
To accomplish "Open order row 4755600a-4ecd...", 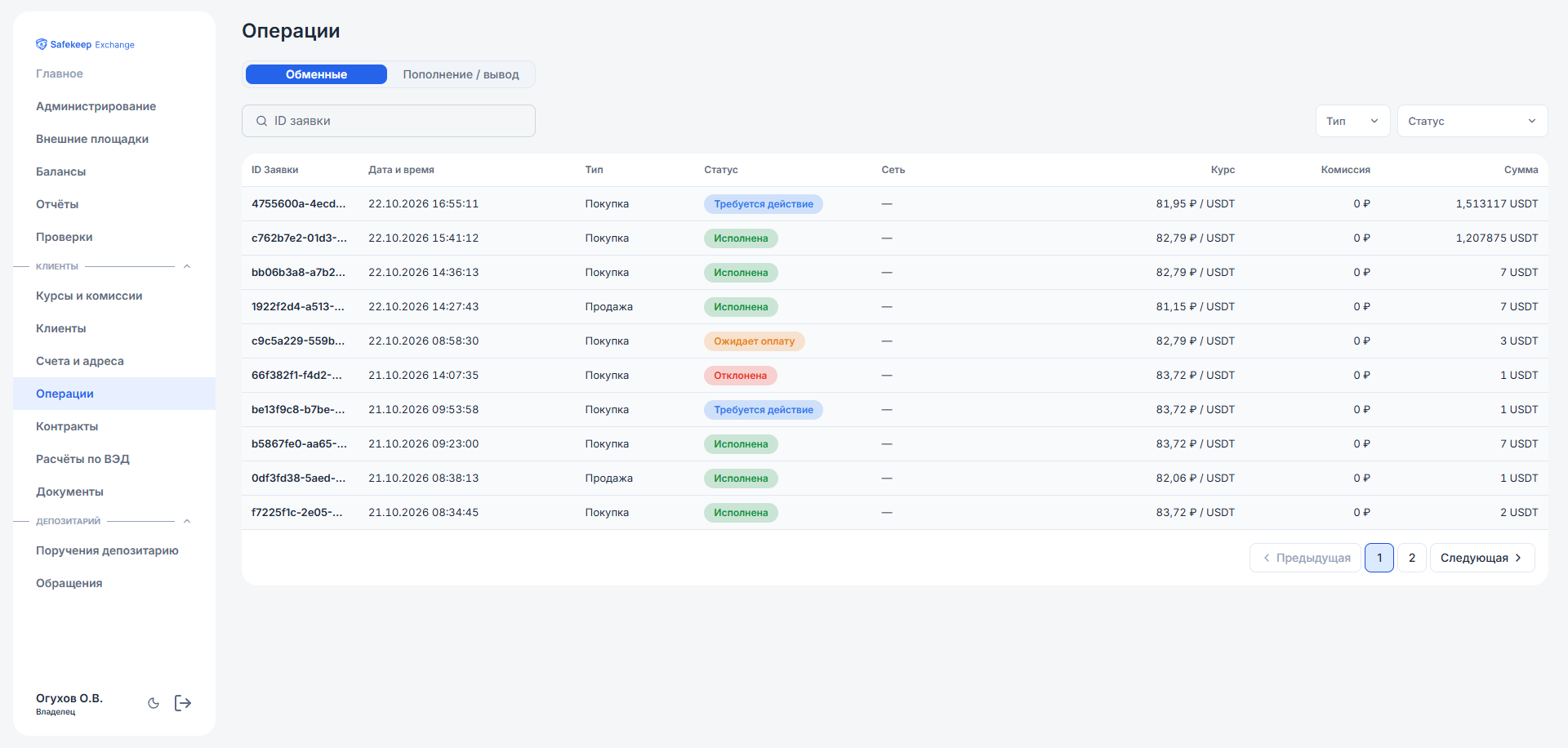I will 894,204.
